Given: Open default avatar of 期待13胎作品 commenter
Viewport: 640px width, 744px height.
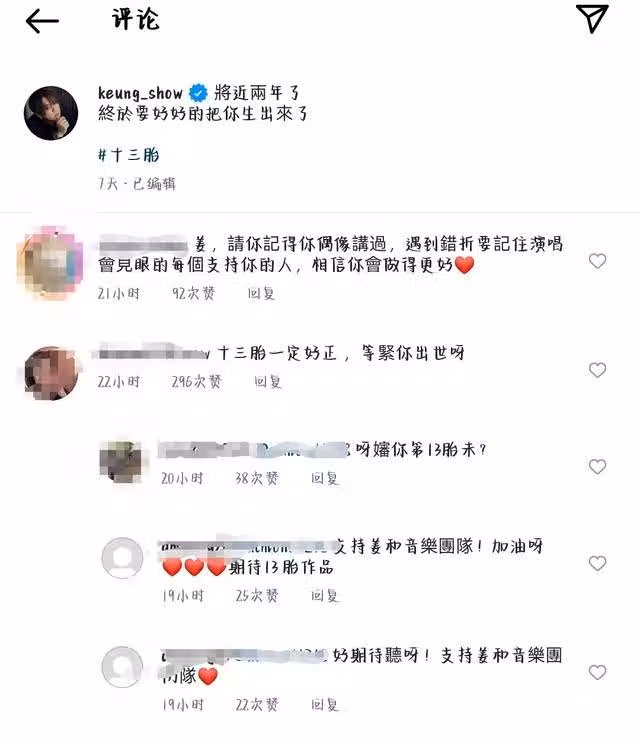Looking at the screenshot, I should click(122, 558).
